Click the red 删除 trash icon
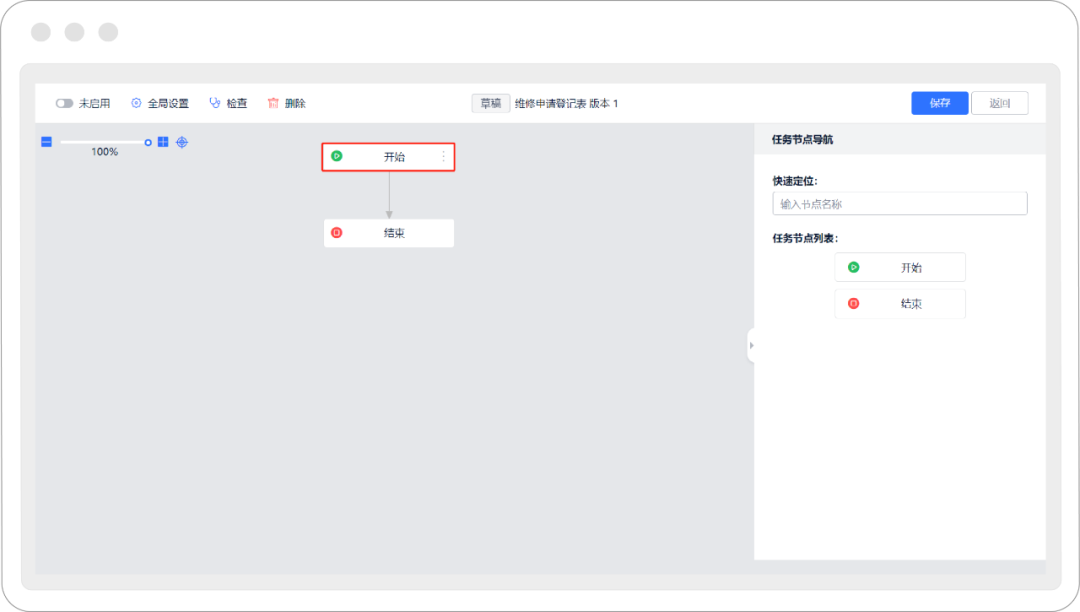Viewport: 1080px width, 612px height. click(273, 103)
